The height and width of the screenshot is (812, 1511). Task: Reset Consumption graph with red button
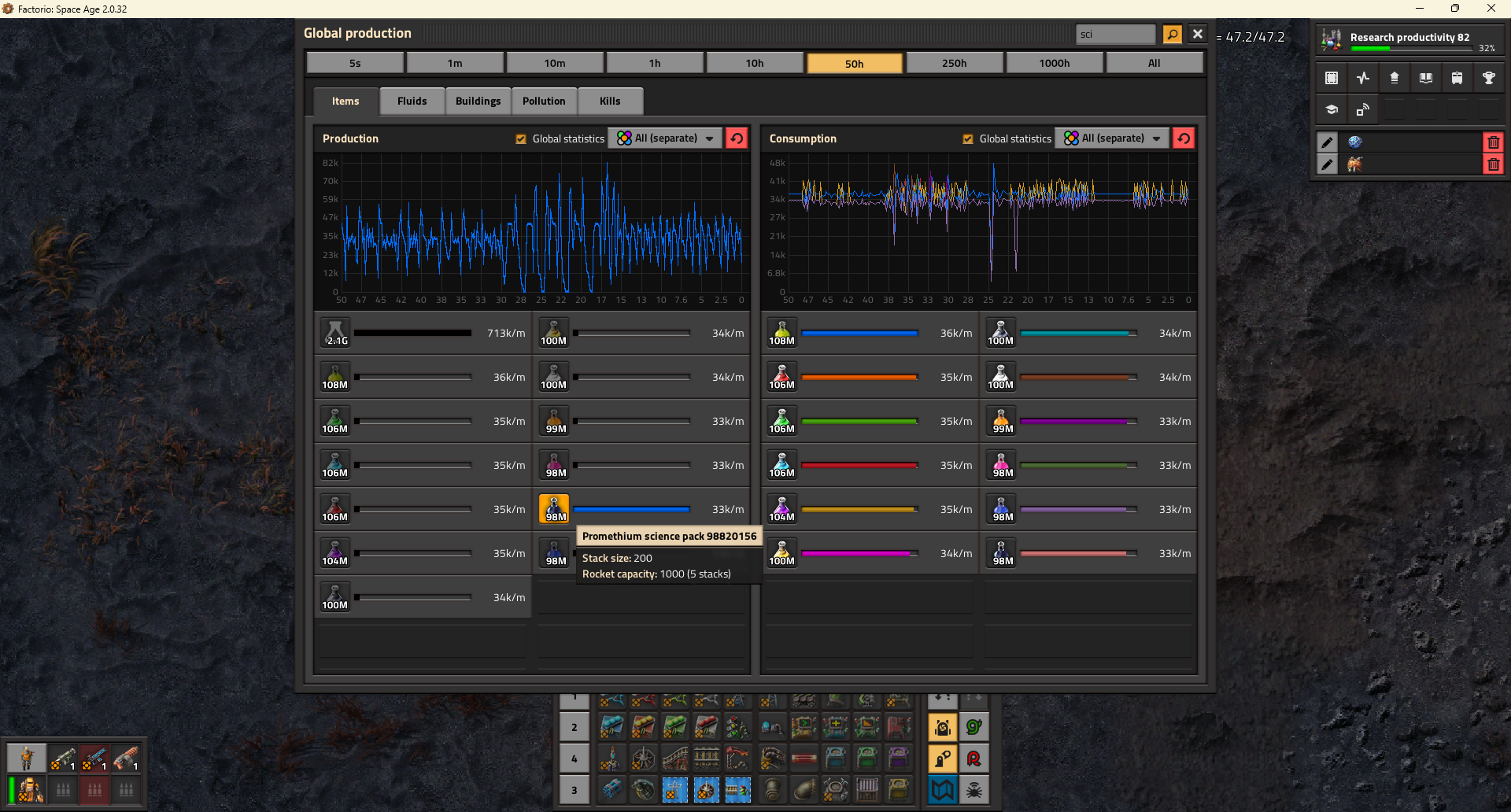point(1184,138)
